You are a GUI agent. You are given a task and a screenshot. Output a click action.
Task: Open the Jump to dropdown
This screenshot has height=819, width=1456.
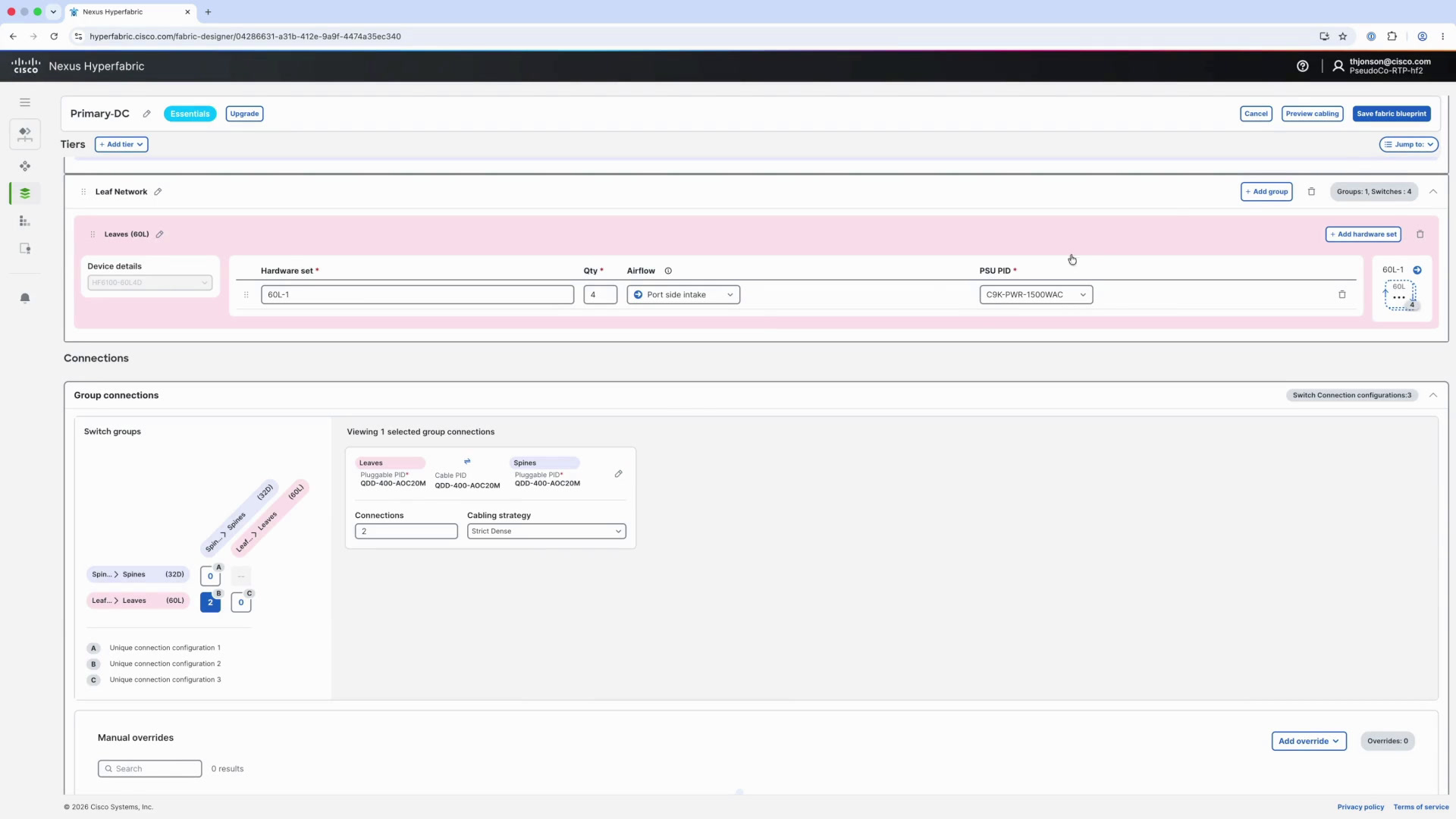1409,144
